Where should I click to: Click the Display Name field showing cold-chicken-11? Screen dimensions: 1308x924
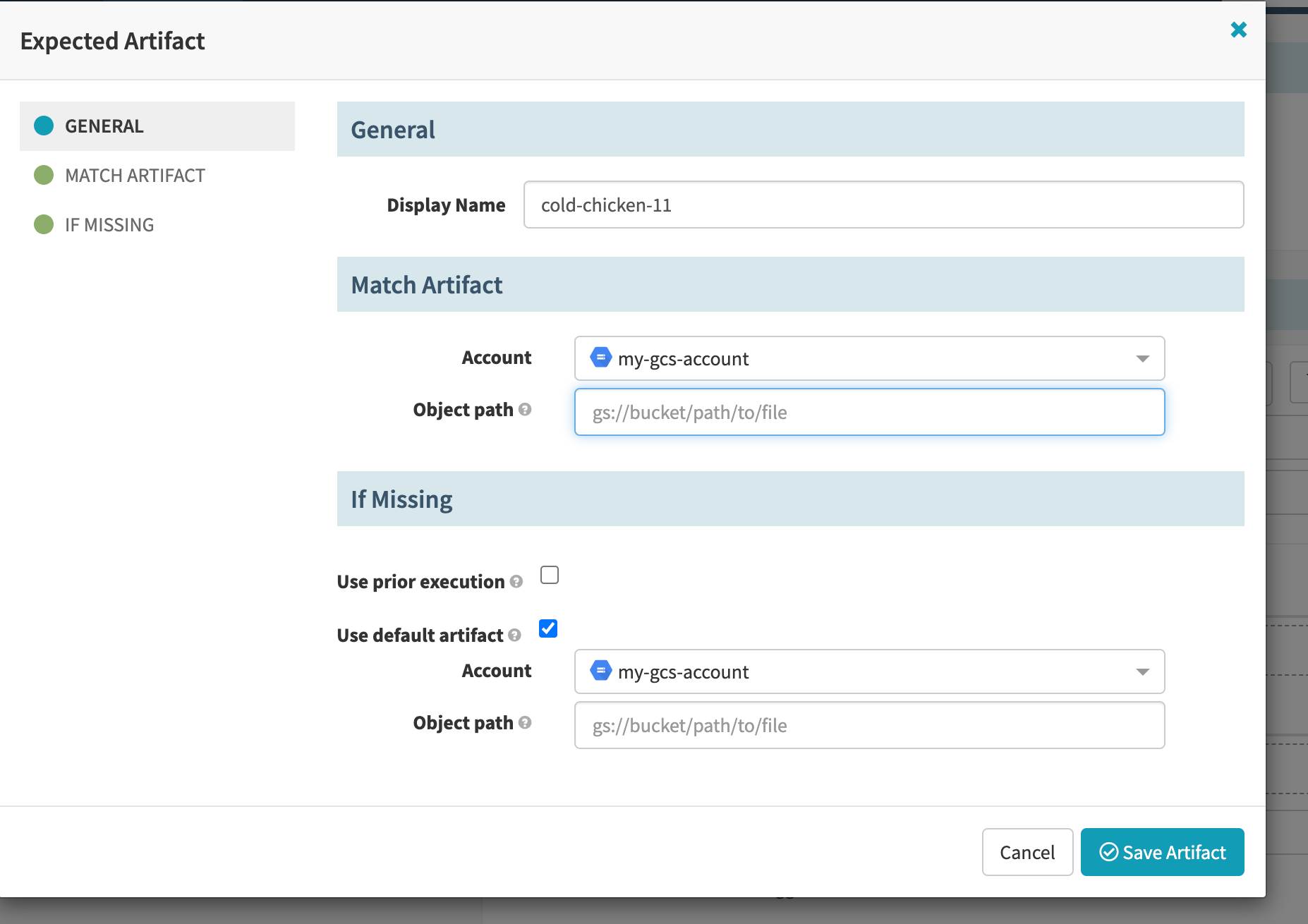[x=883, y=205]
